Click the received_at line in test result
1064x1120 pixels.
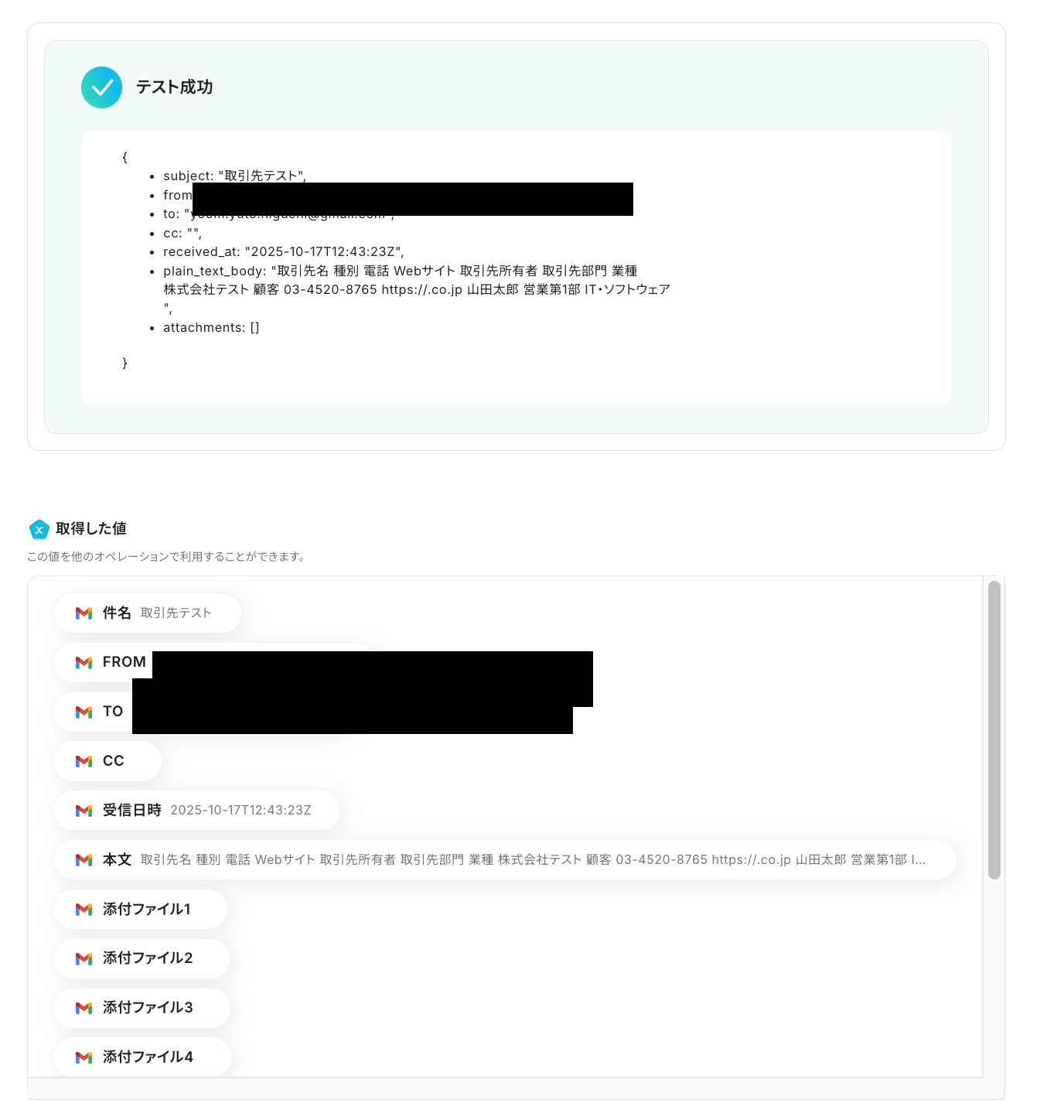tap(284, 252)
